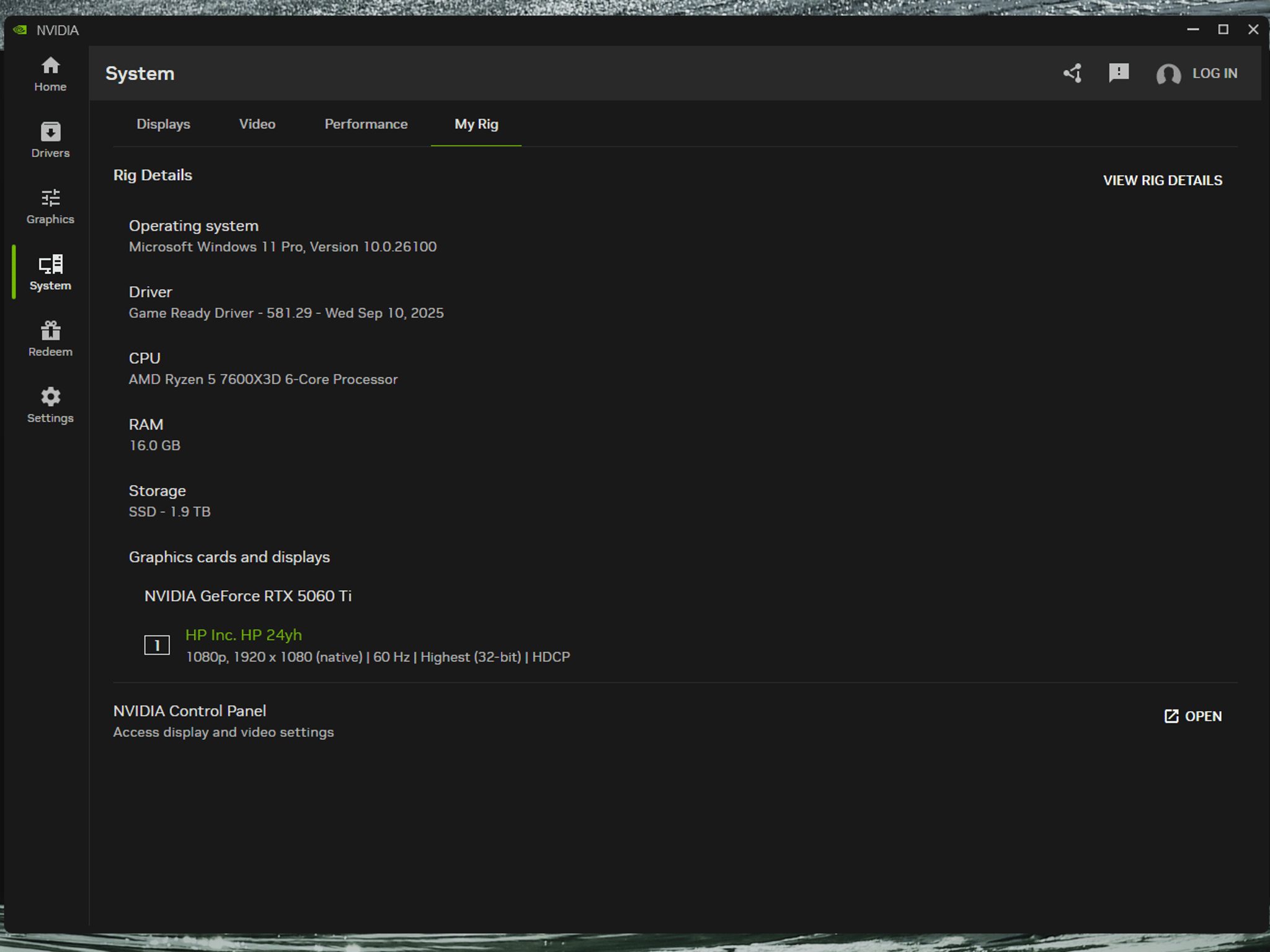Go to the Drivers section
Image resolution: width=1270 pixels, height=952 pixels.
click(50, 140)
